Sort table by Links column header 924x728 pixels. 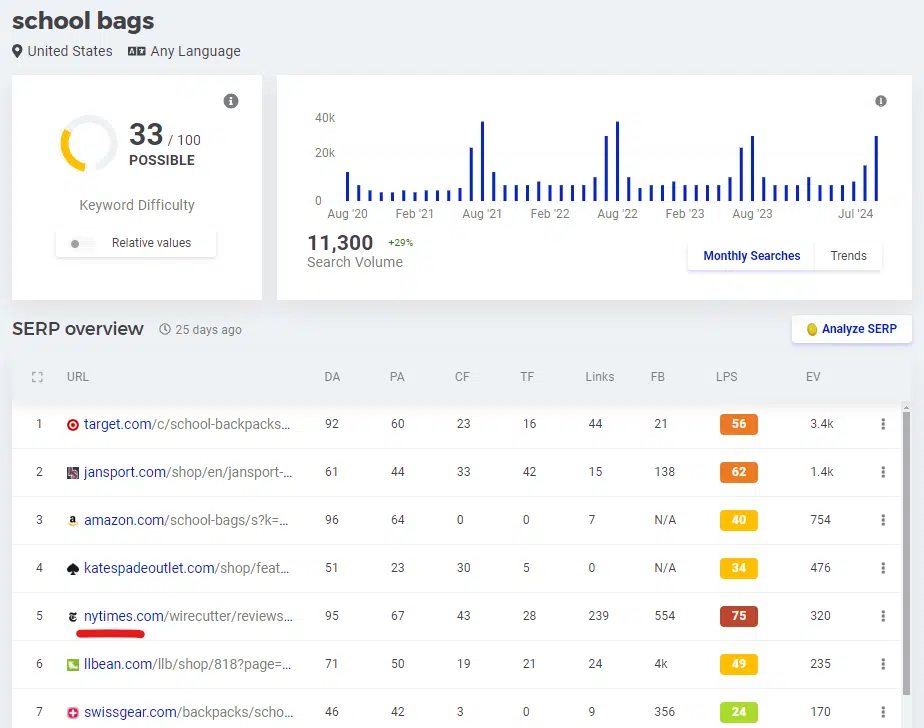click(x=599, y=377)
